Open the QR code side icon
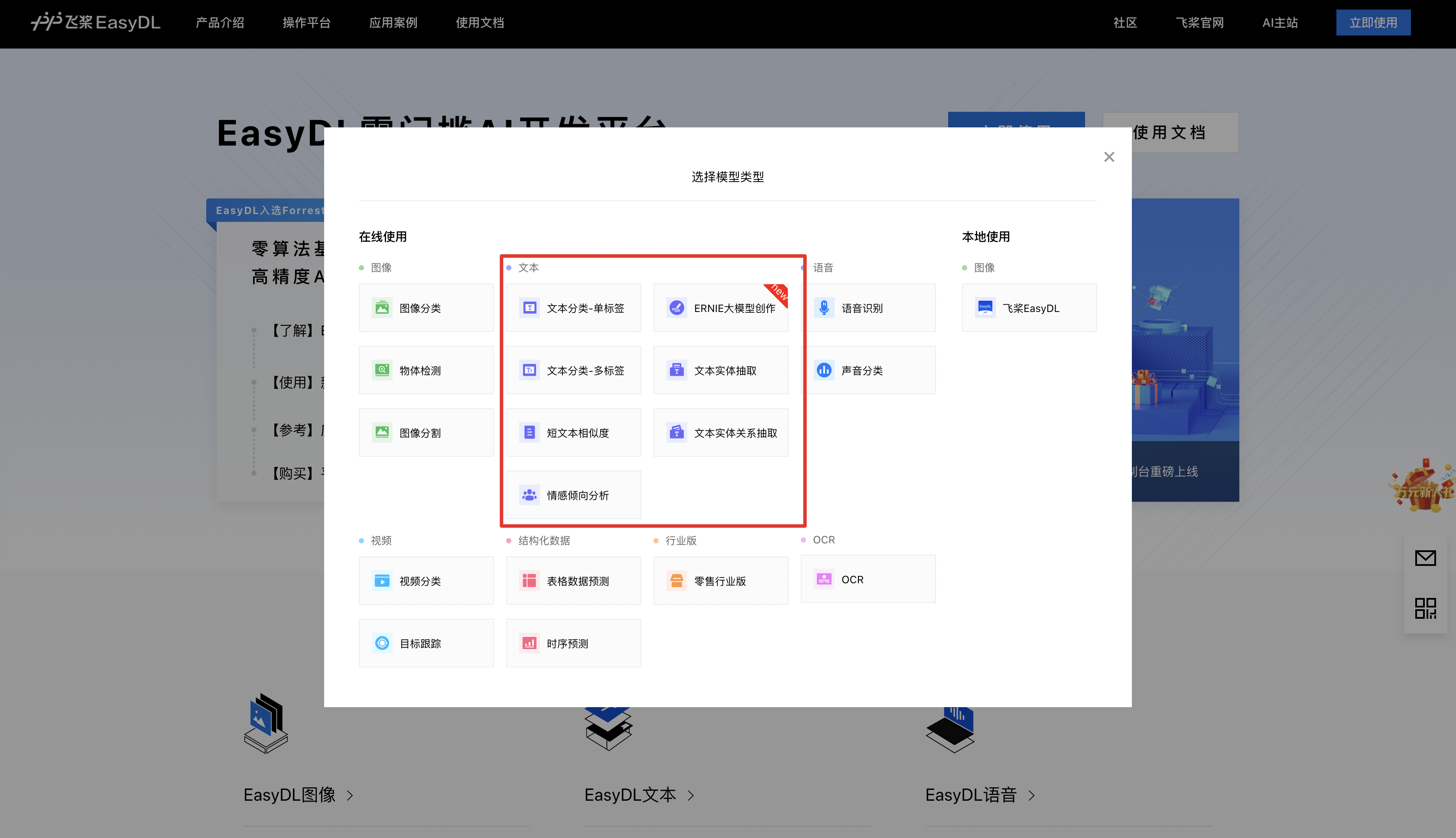 (1425, 608)
